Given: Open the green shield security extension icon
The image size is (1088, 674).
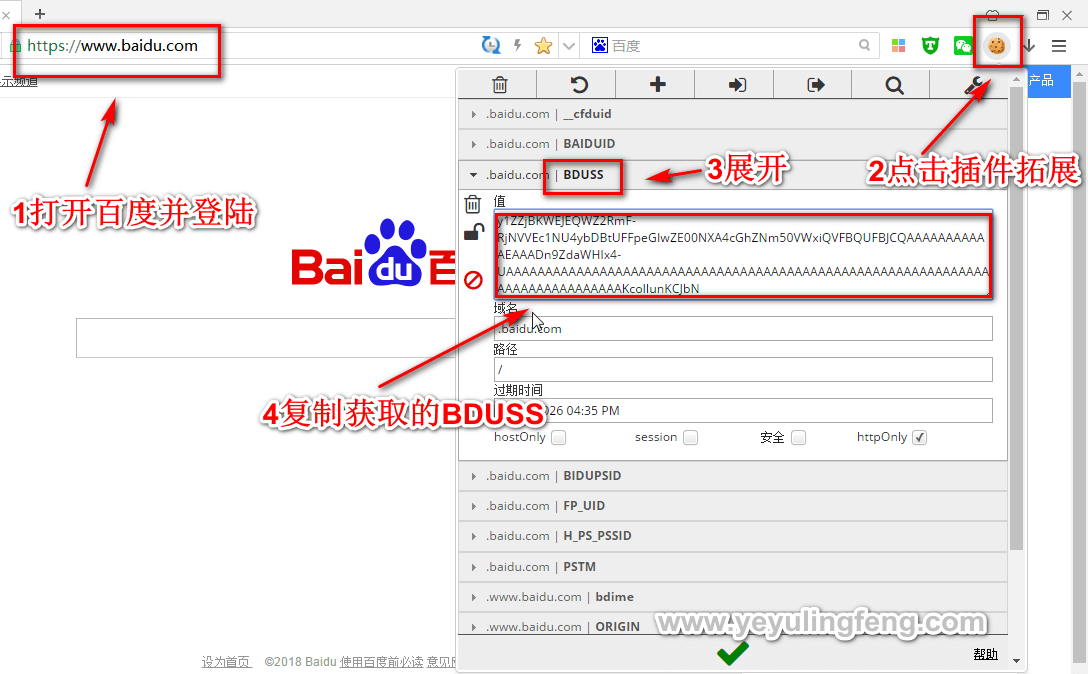Looking at the screenshot, I should [930, 46].
